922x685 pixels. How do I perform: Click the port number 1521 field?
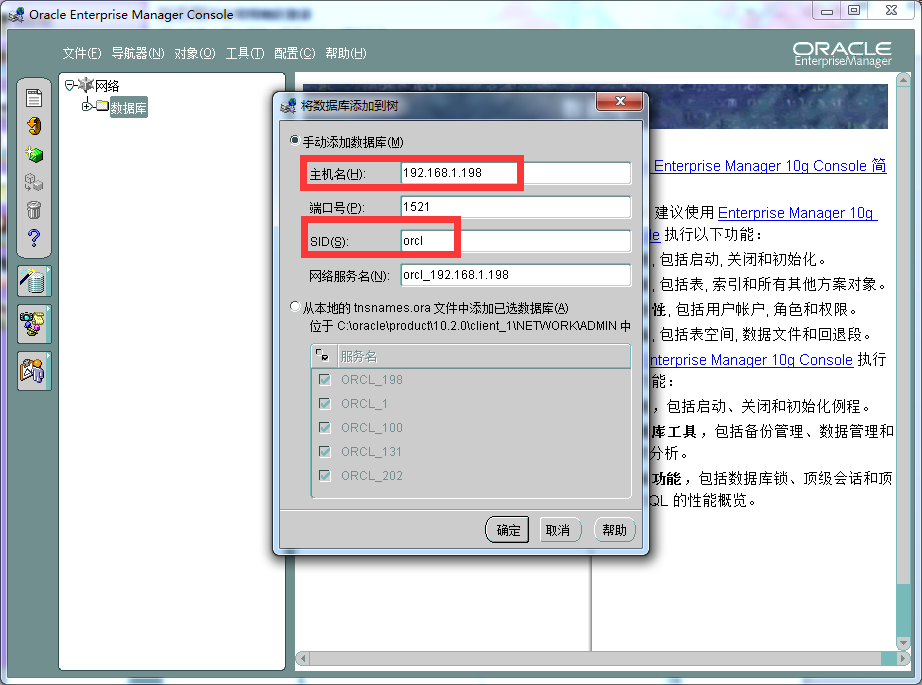coord(516,207)
